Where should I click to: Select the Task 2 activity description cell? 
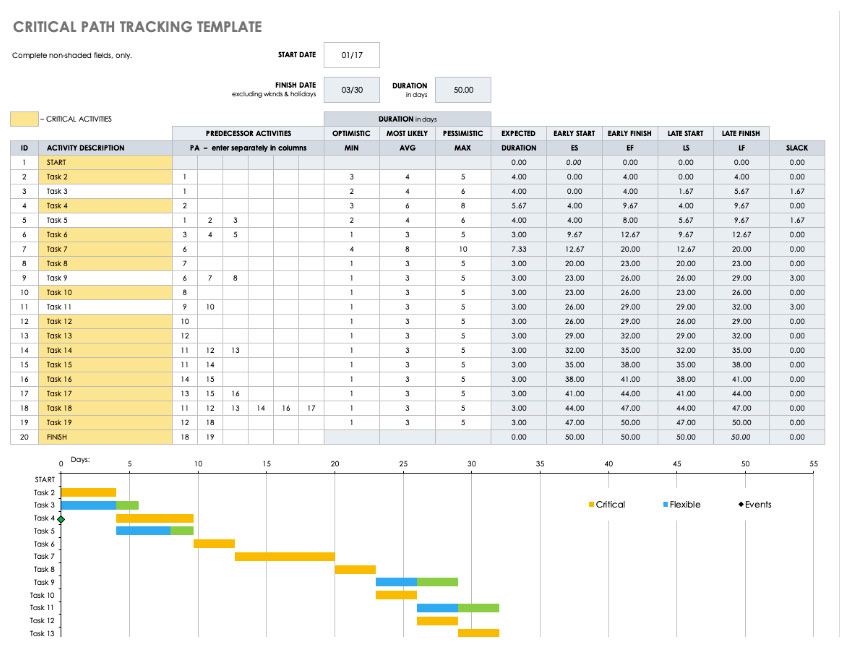point(105,176)
